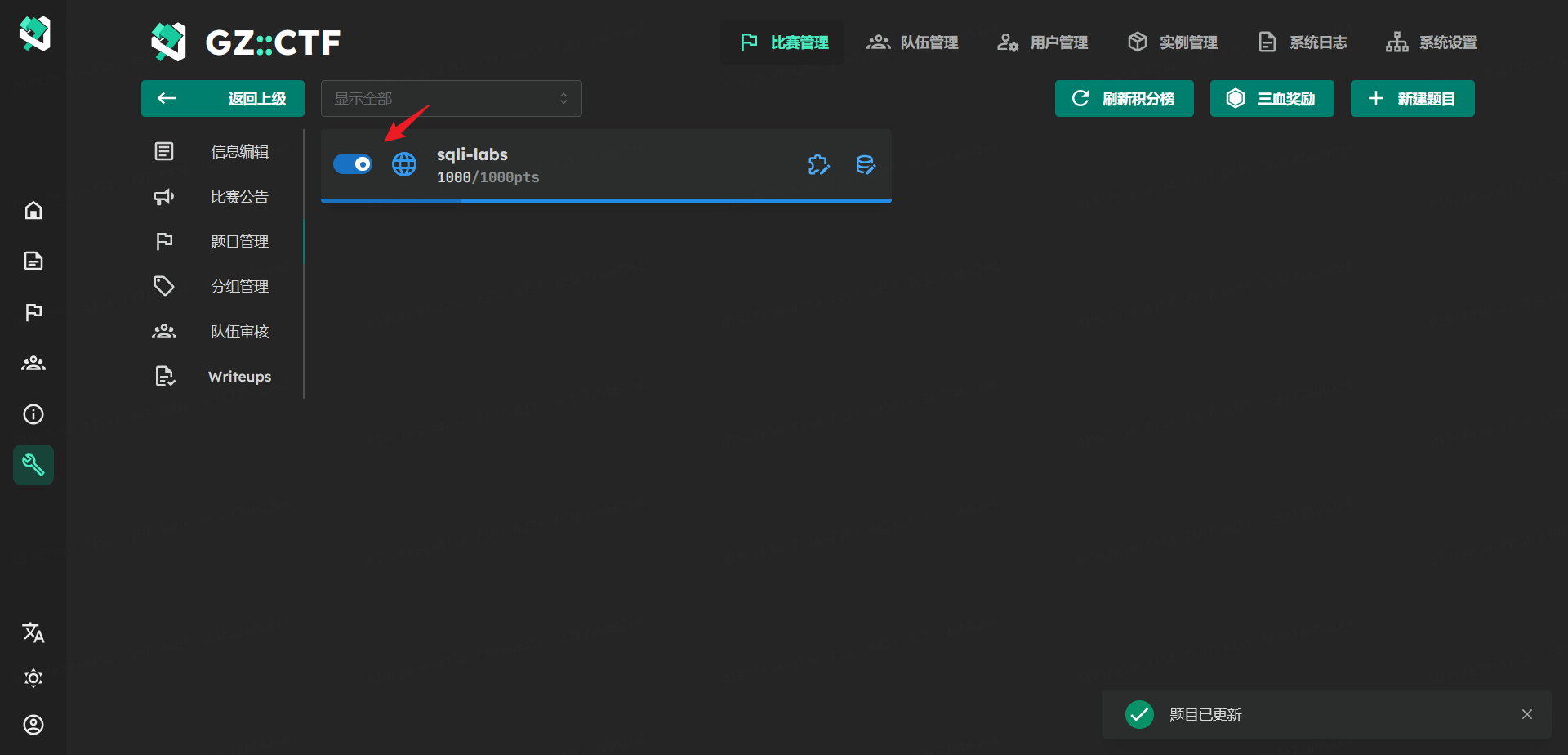Viewport: 1568px width, 755px height.
Task: Expand the 显示全部 category filter dropdown
Action: (x=451, y=99)
